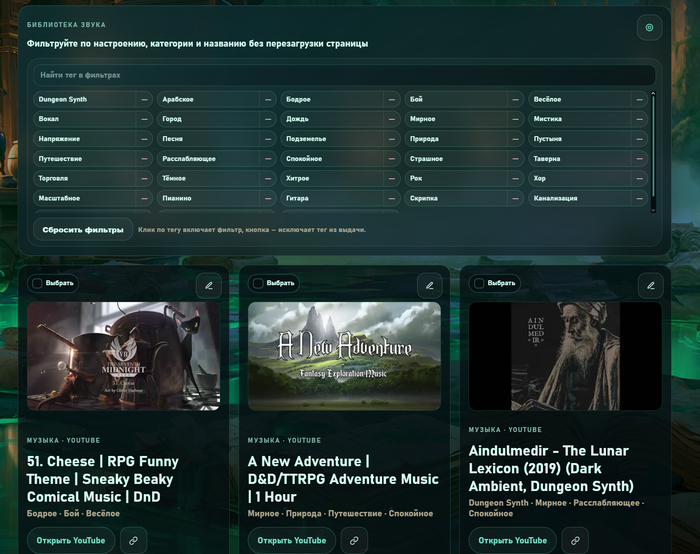Exclude the Бой tag via its minus button
Screen dimensions: 700x554
click(515, 100)
